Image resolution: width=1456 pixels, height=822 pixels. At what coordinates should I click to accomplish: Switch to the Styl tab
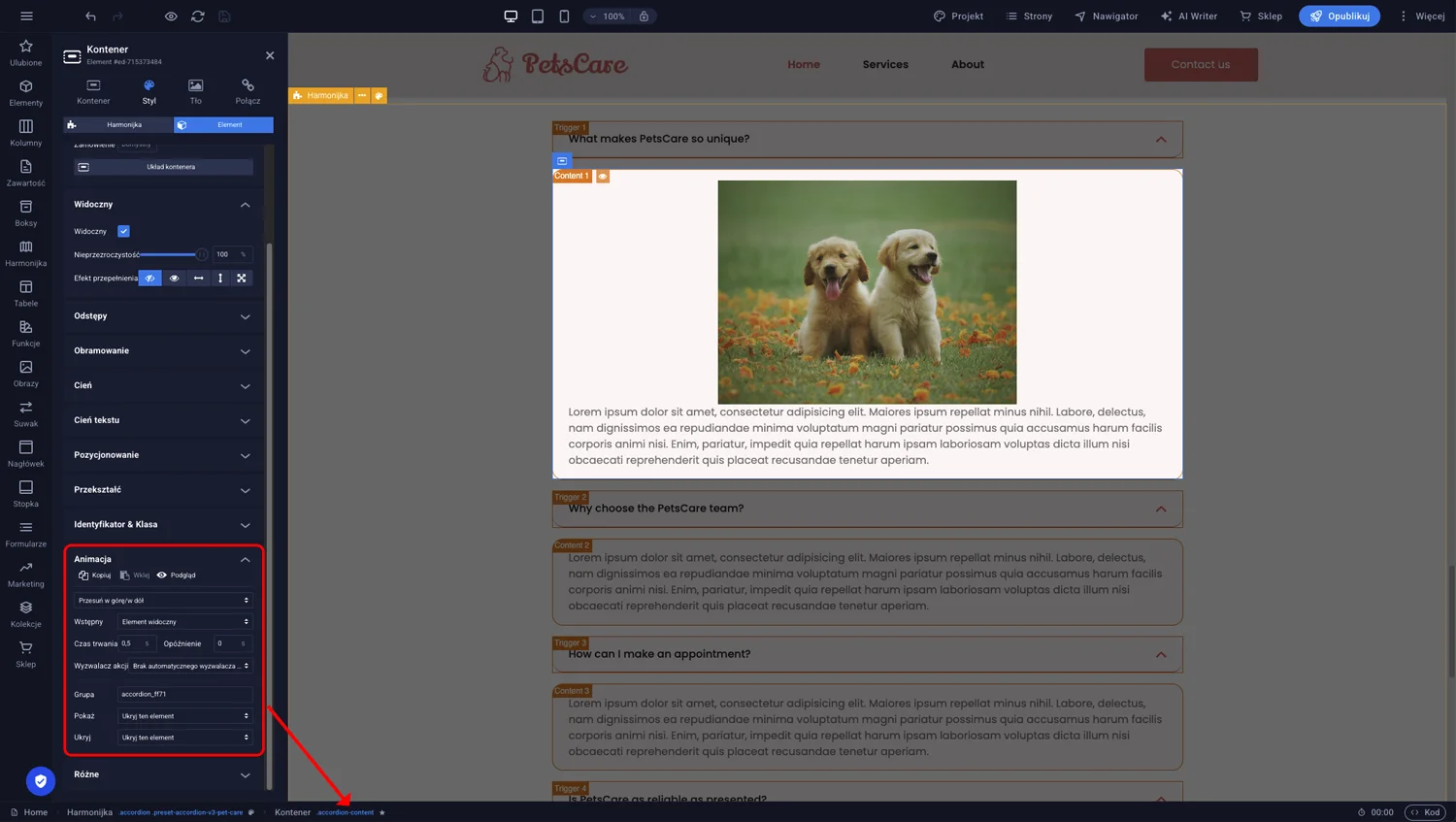tap(149, 92)
